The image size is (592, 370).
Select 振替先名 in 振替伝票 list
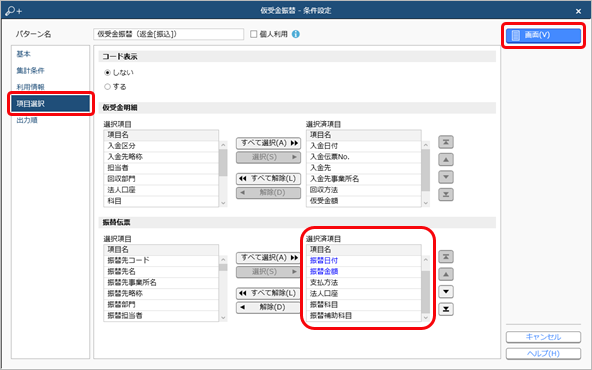tap(161, 271)
